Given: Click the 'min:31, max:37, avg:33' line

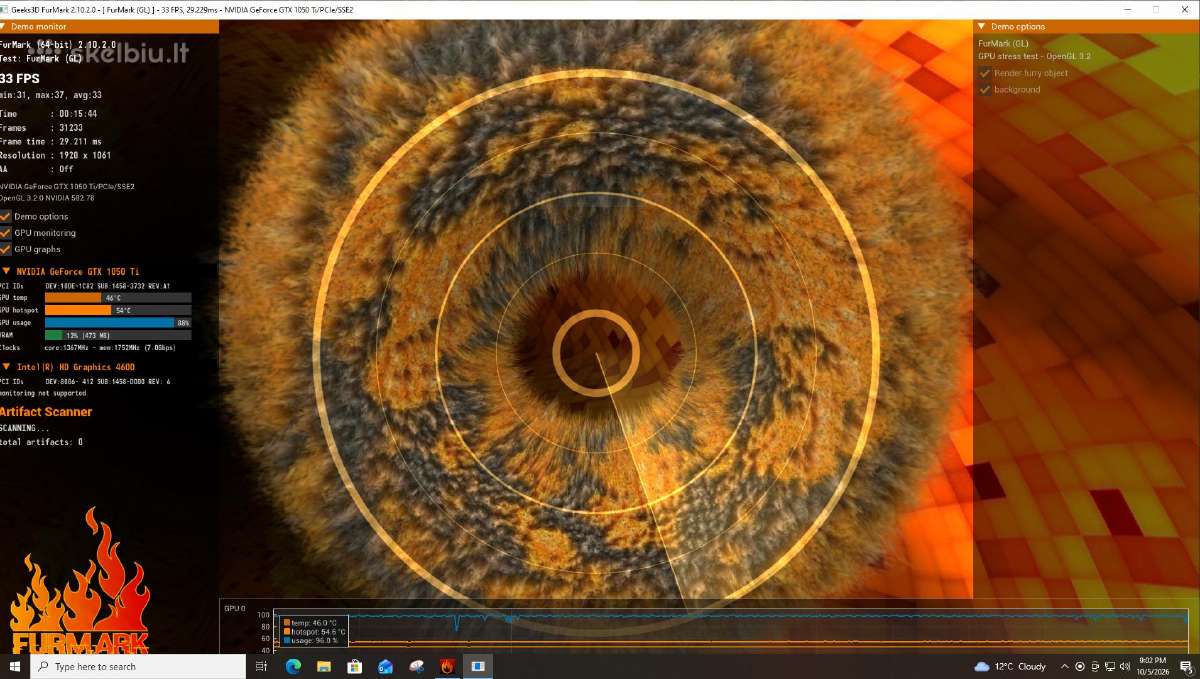Looking at the screenshot, I should 50,95.
